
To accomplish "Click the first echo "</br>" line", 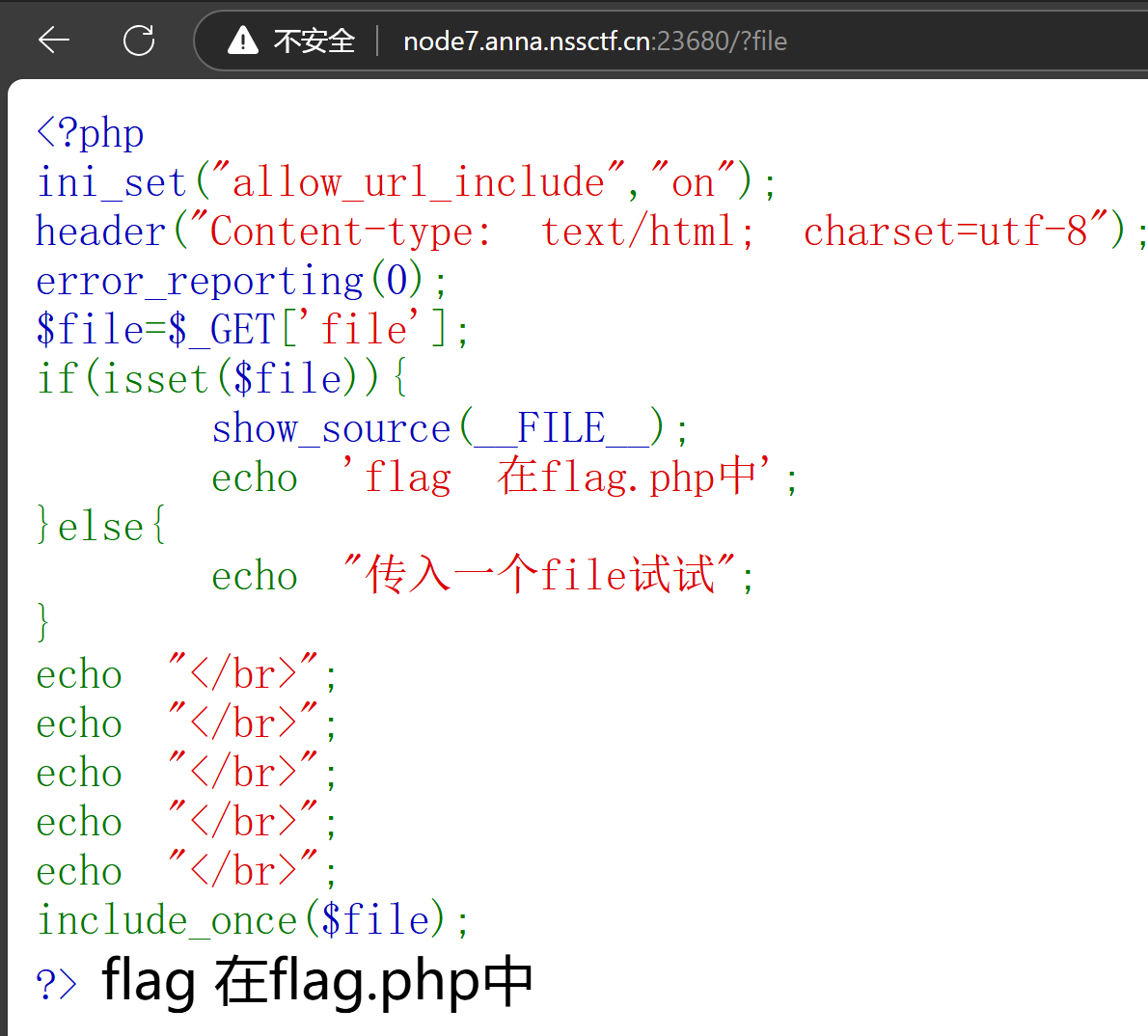I will (187, 673).
